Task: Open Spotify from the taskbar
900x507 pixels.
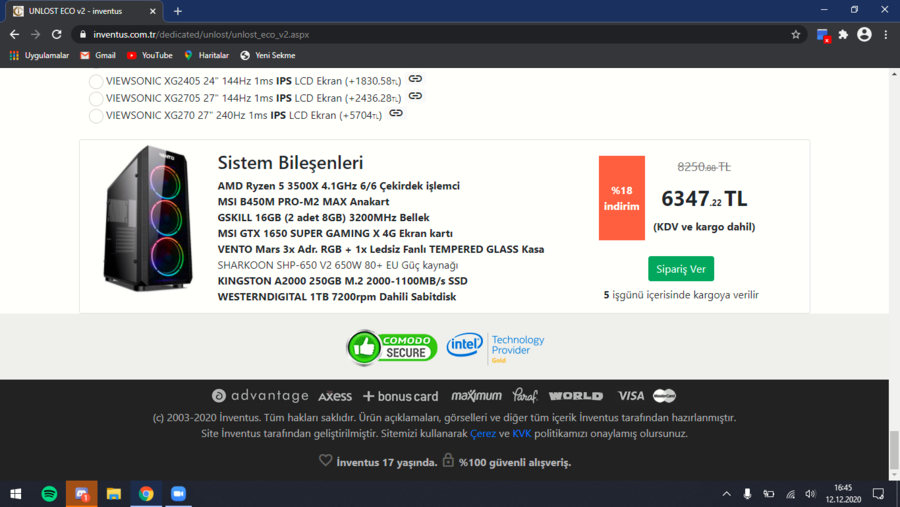Action: tap(49, 494)
